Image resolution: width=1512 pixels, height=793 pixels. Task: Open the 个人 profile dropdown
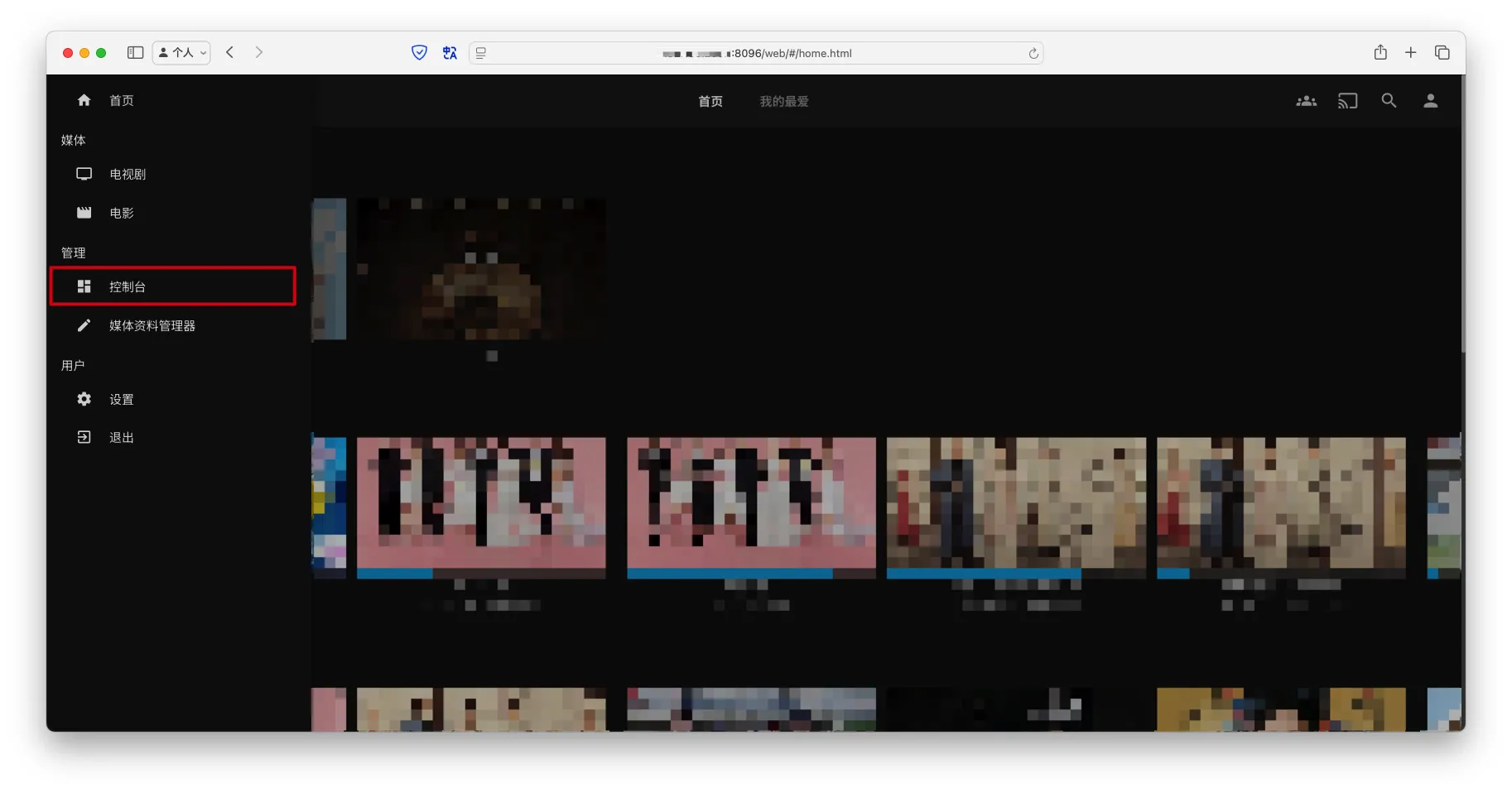(181, 53)
